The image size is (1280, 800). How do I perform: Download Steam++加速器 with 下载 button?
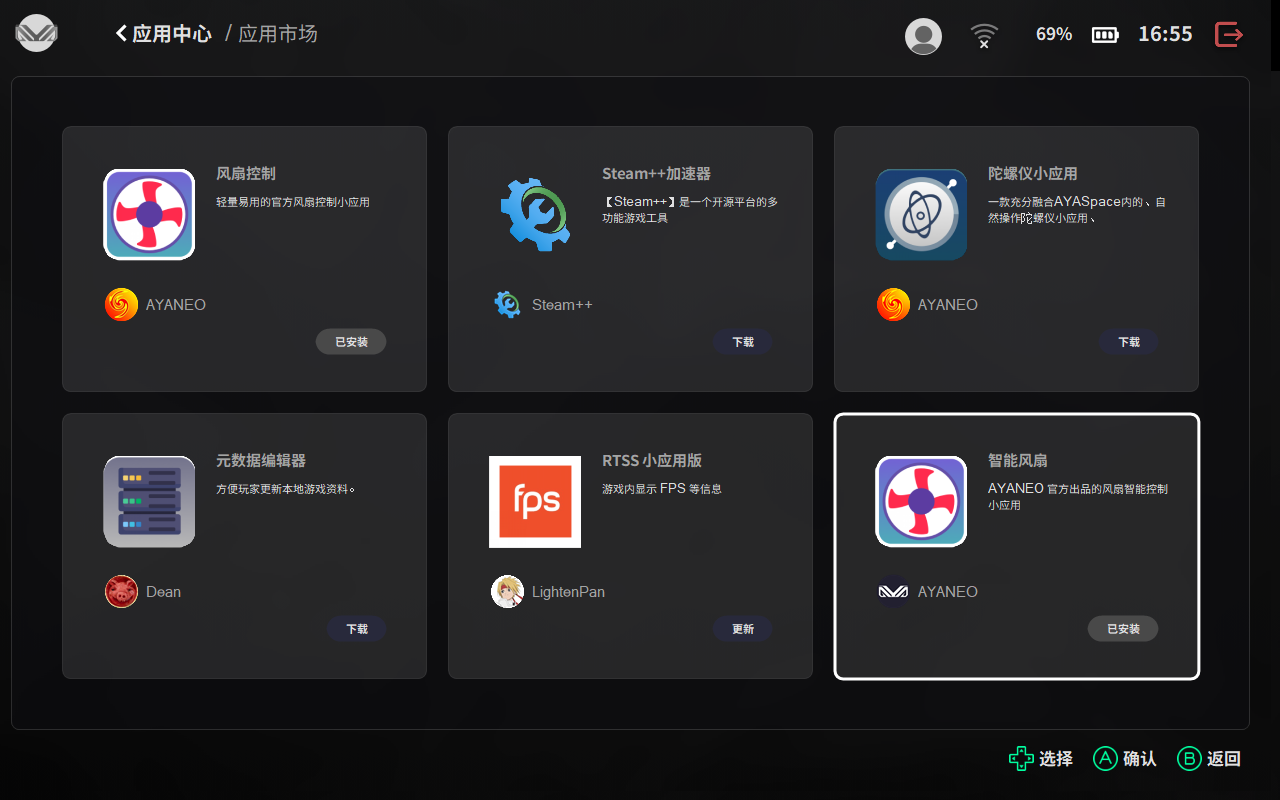743,342
